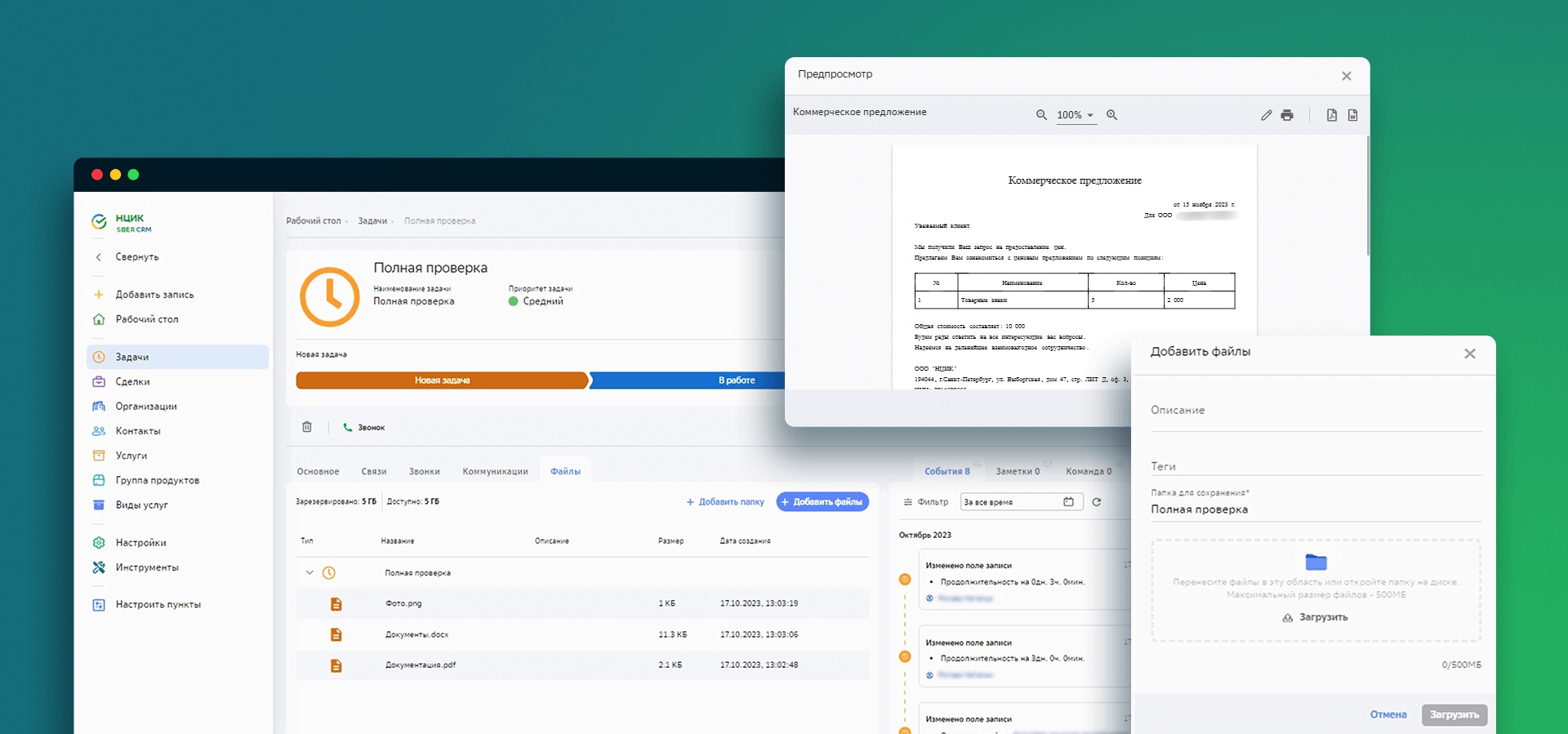The width and height of the screenshot is (1568, 734).
Task: Go to the Рабочий стол breadcrumb
Action: [x=314, y=221]
